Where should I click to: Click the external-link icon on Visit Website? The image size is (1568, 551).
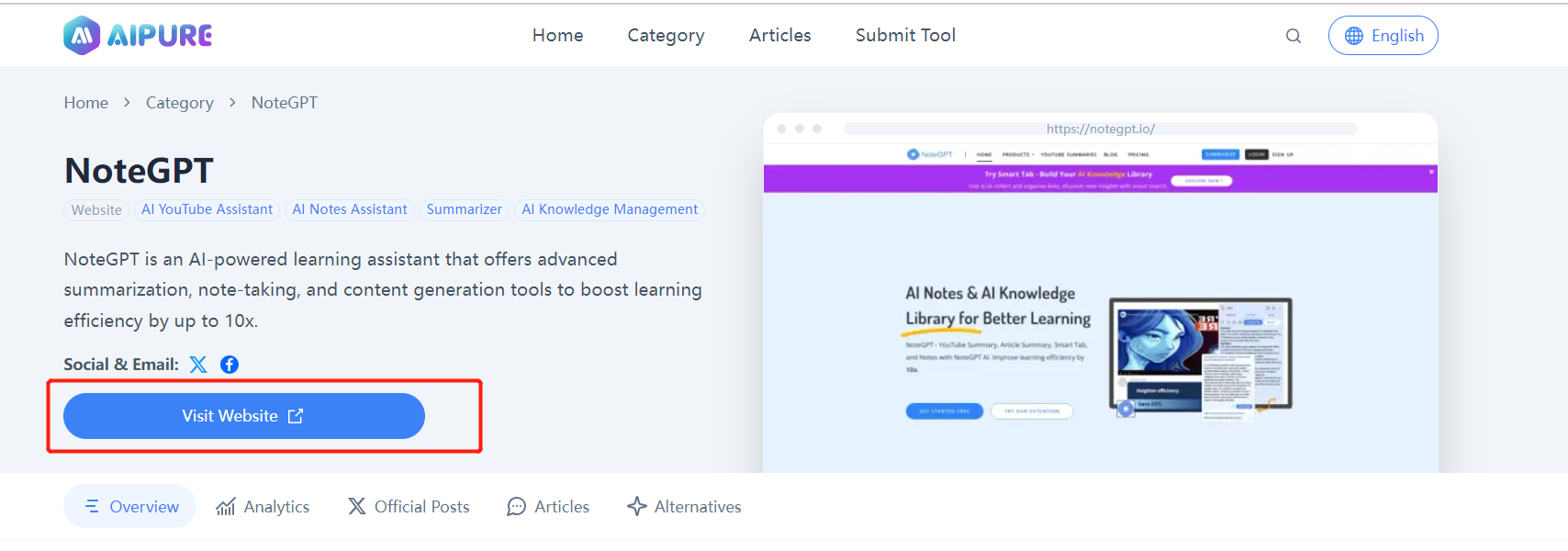click(x=296, y=416)
